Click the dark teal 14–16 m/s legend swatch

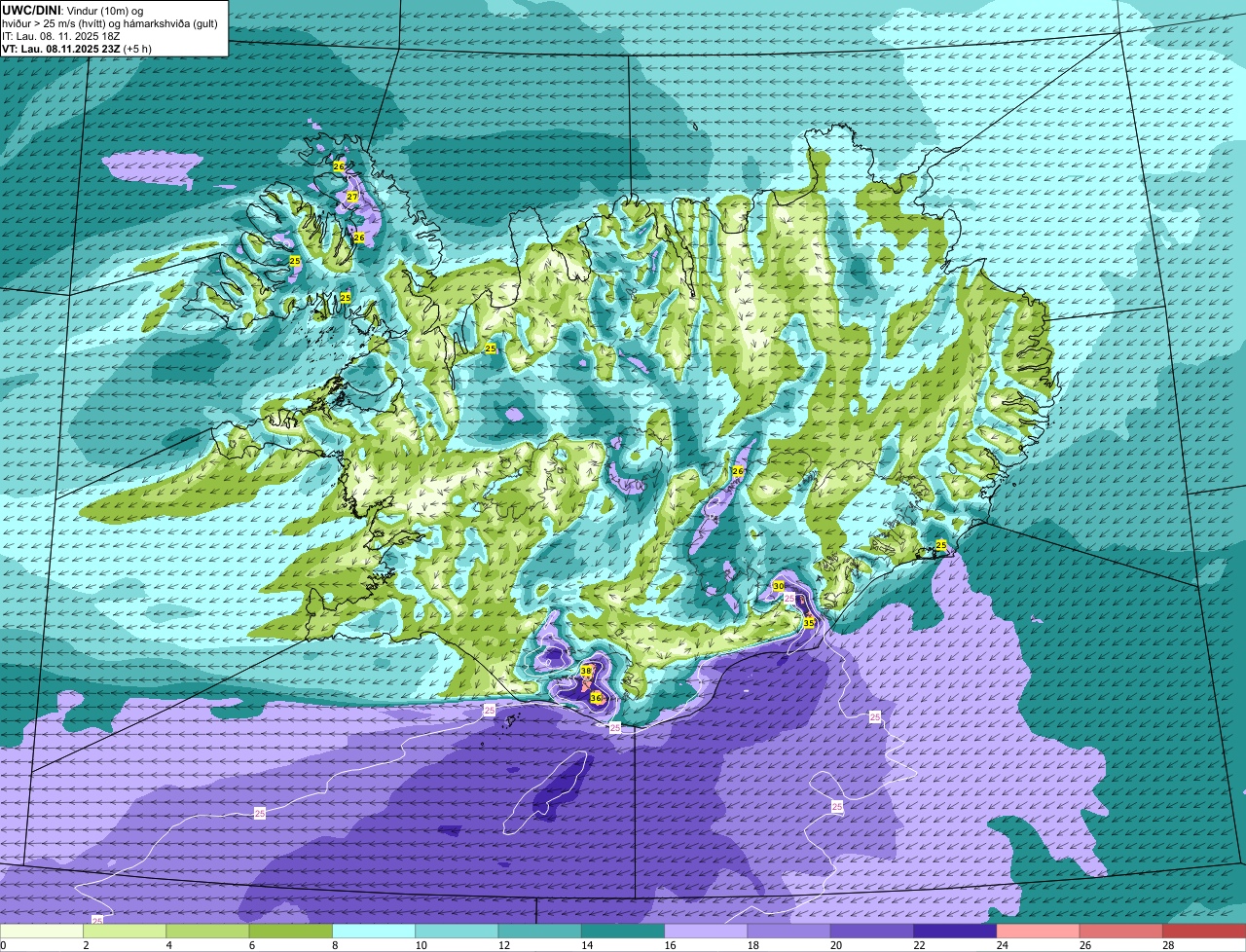pyautogui.click(x=623, y=931)
